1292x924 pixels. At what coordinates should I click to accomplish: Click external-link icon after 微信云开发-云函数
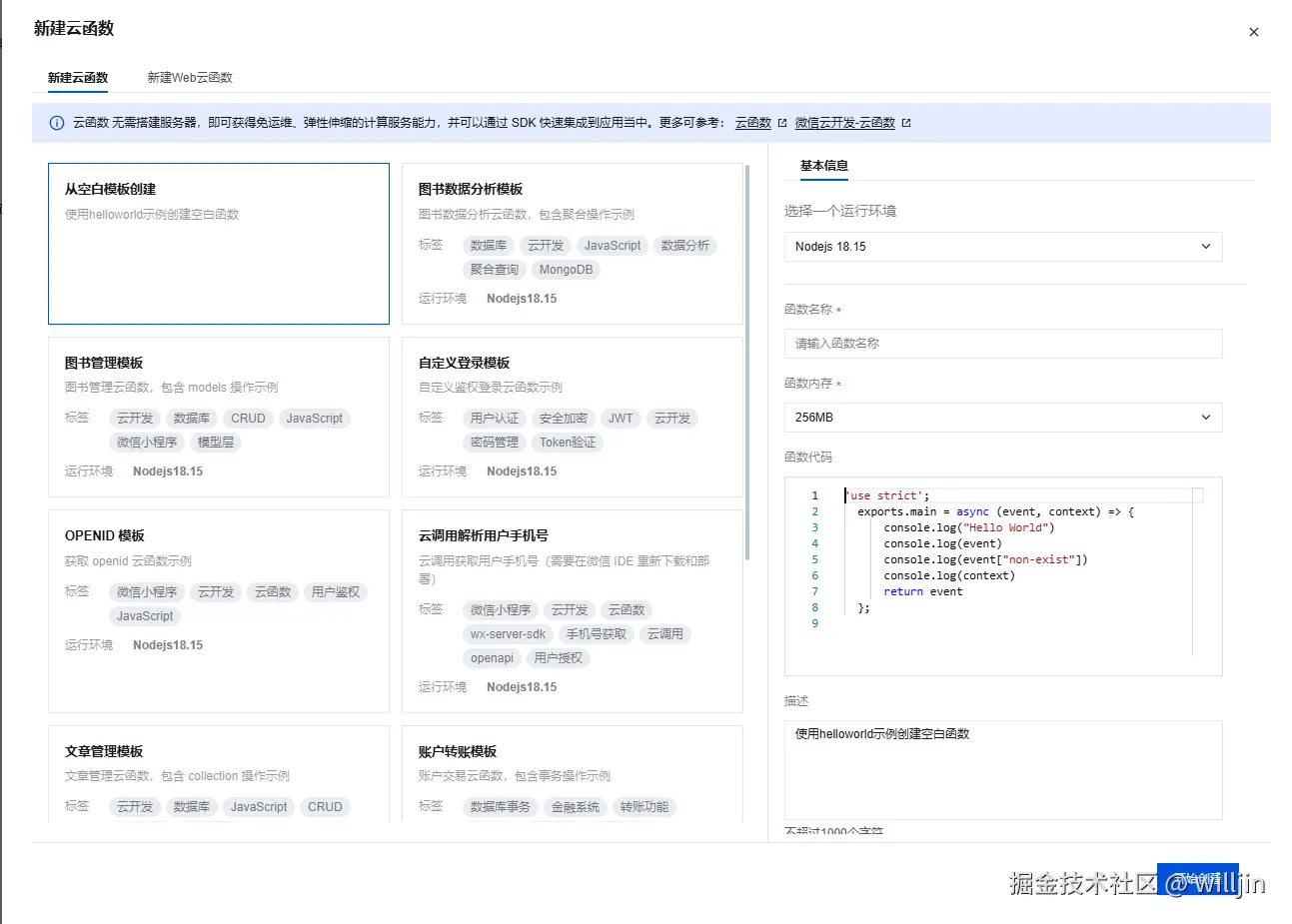906,123
